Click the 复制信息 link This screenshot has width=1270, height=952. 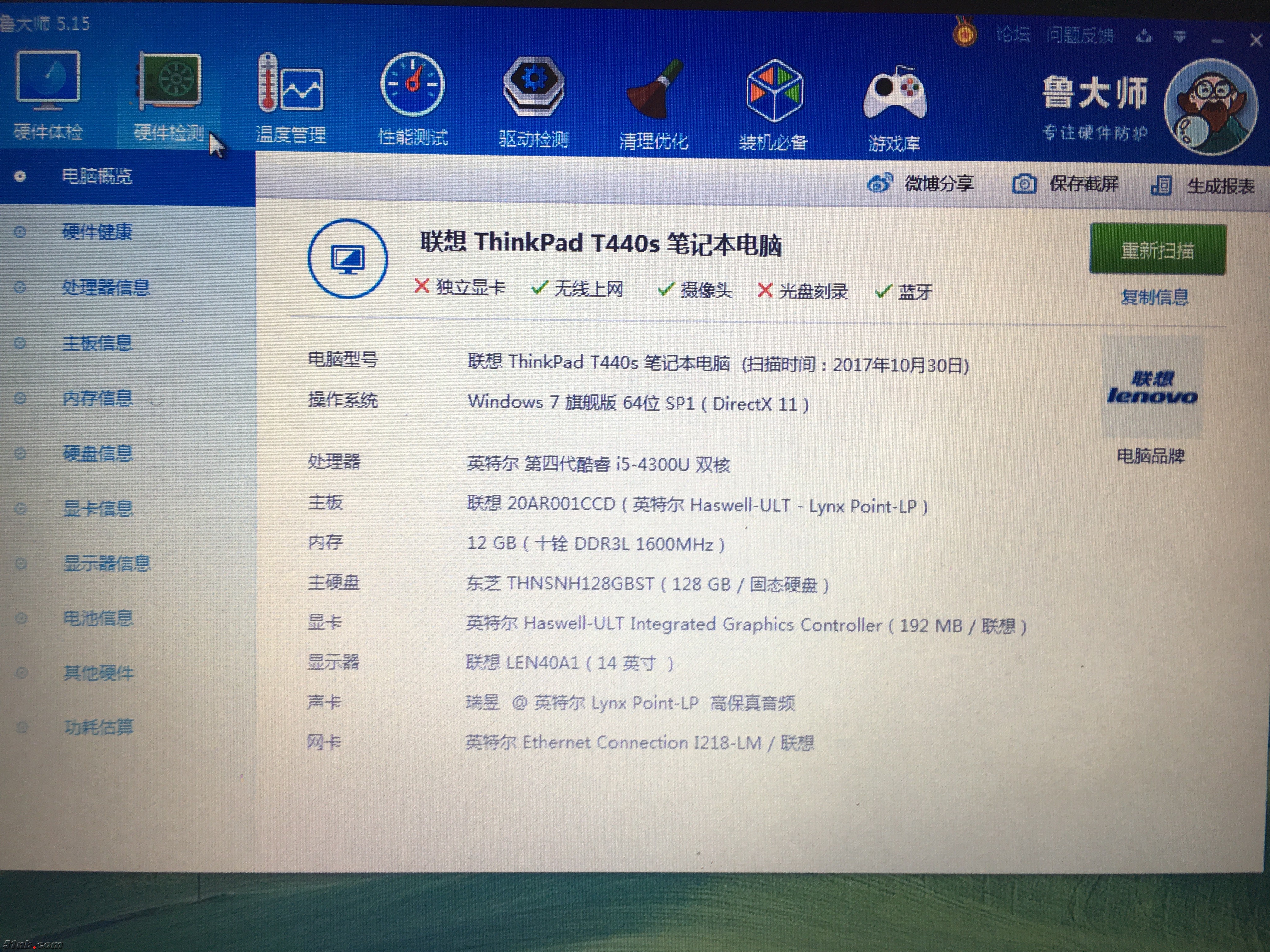pos(1155,297)
